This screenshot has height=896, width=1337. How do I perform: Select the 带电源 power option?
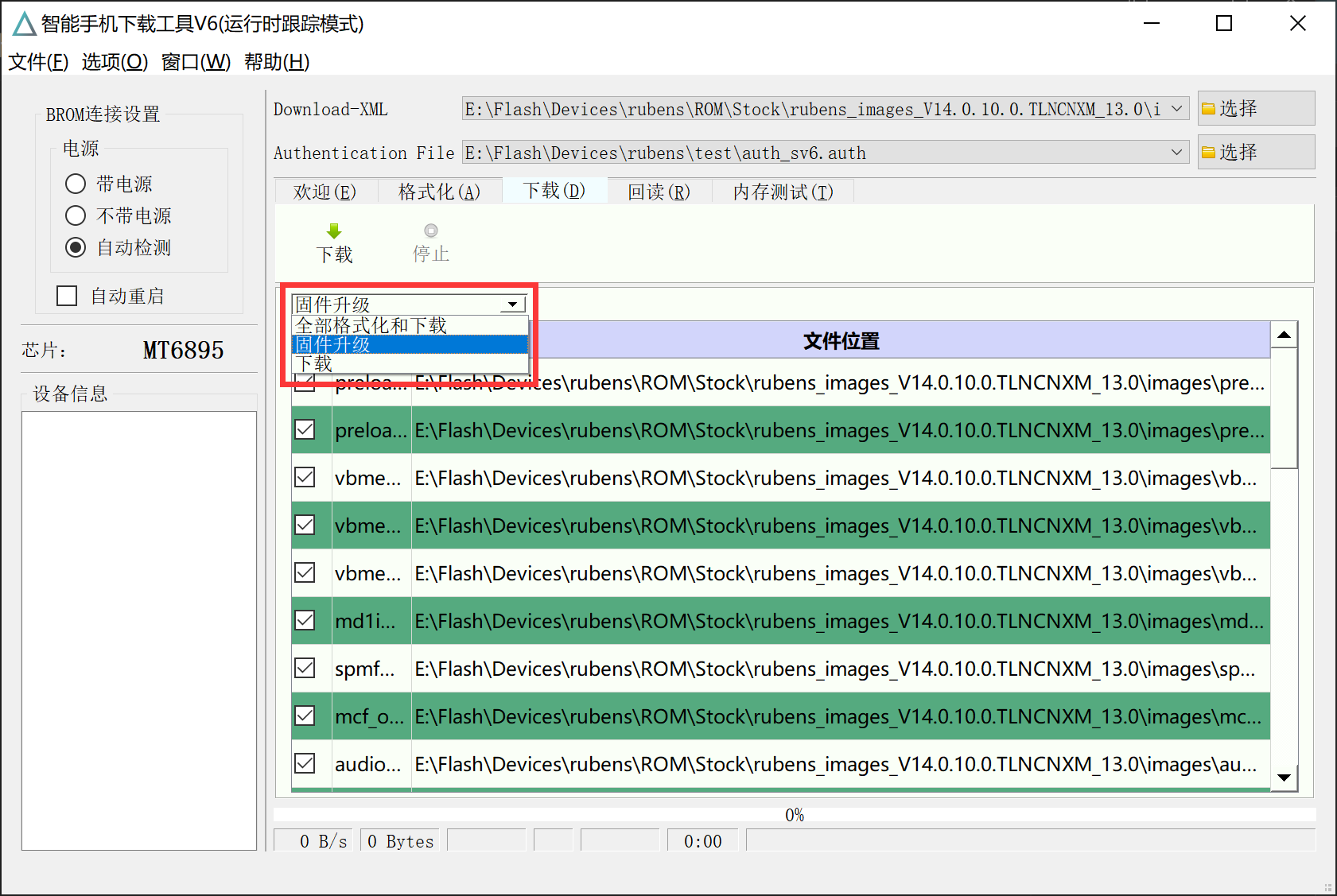(x=76, y=184)
